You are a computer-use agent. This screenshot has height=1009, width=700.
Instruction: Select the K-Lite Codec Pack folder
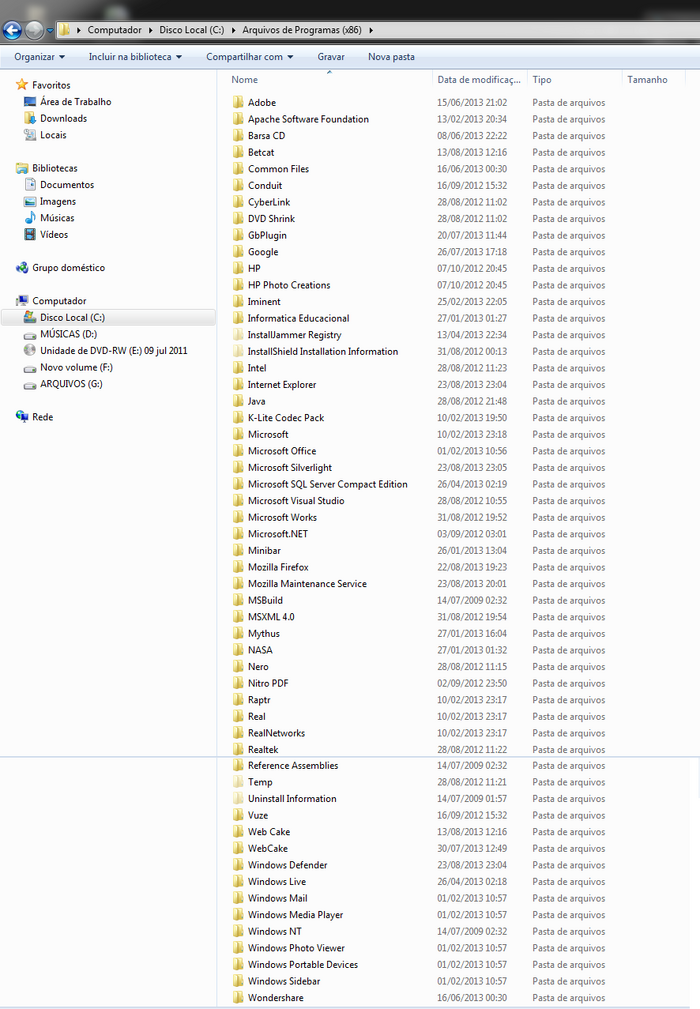(x=286, y=418)
